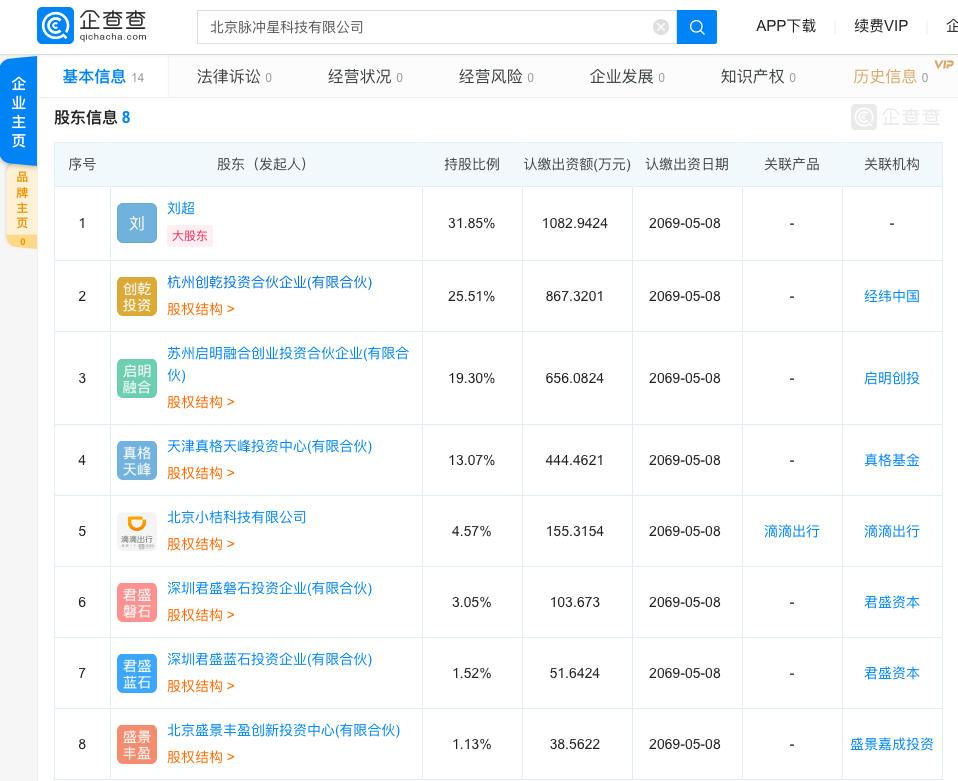Open 深圳君盛磐石投资企业(有限合伙) link
Viewport: 958px width, 781px height.
point(269,588)
